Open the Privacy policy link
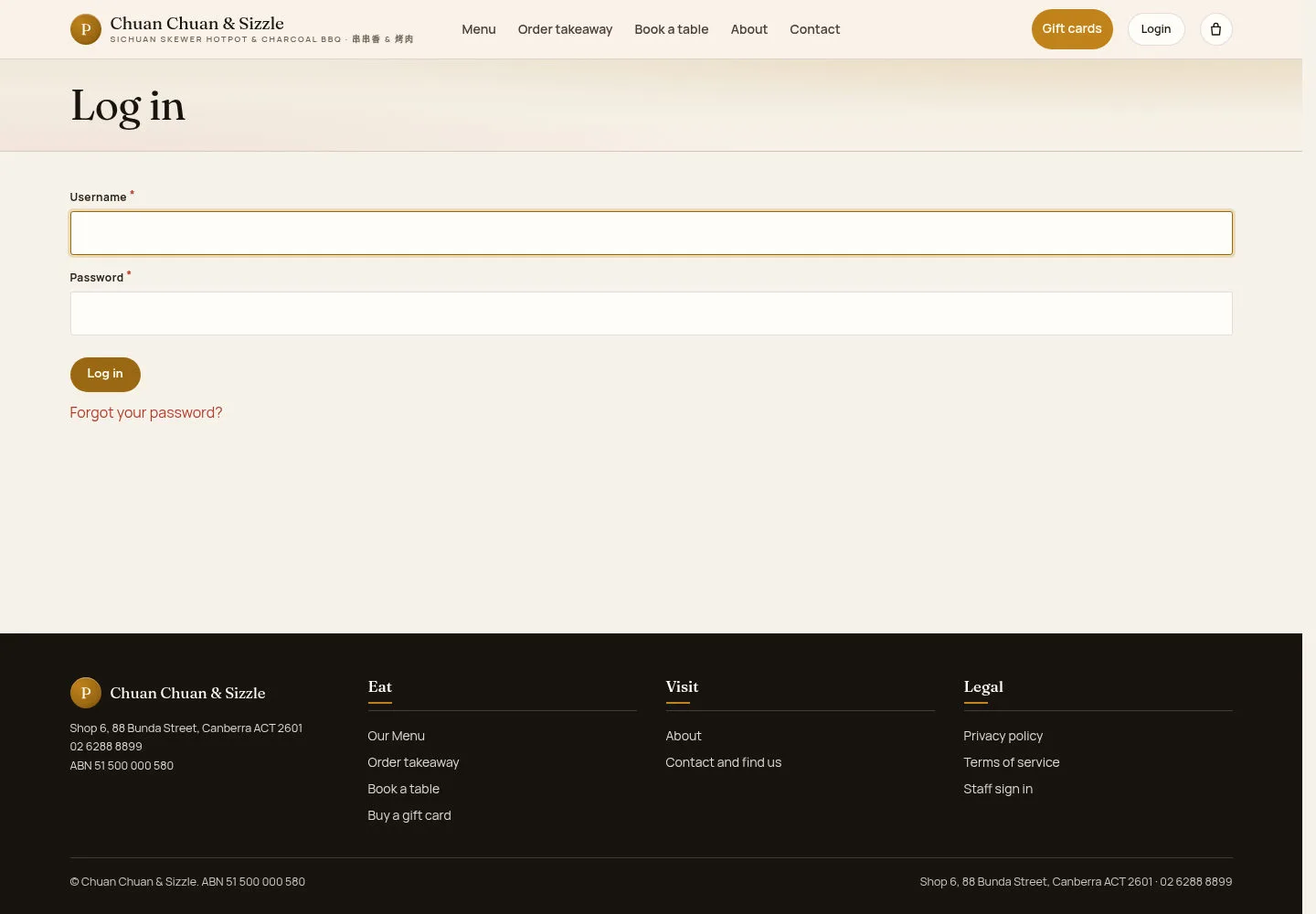The height and width of the screenshot is (914, 1316). (x=1003, y=736)
